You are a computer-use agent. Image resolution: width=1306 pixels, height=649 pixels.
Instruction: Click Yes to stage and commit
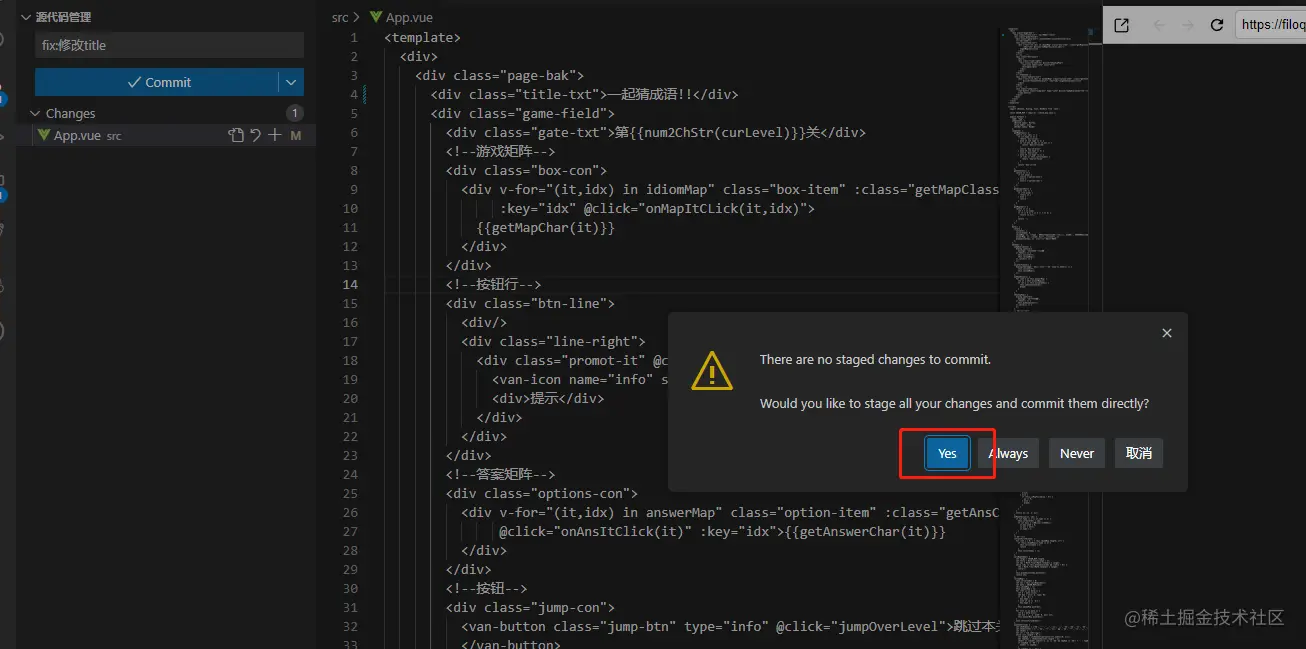tap(947, 453)
